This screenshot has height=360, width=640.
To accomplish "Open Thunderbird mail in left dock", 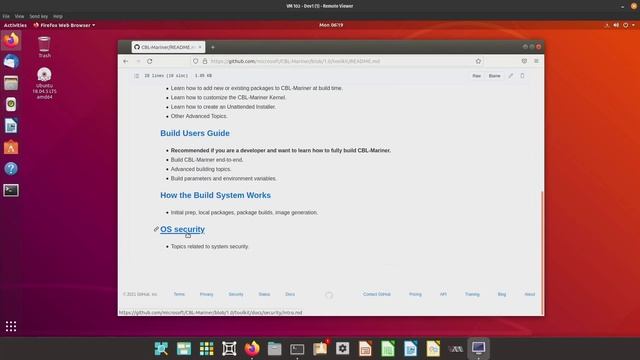I will (11, 62).
